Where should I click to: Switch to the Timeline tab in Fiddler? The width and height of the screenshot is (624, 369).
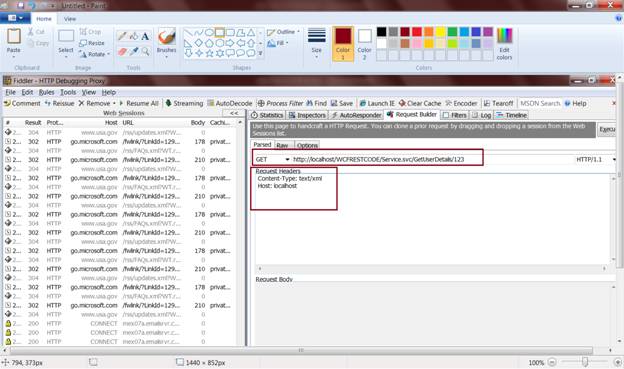click(x=511, y=115)
